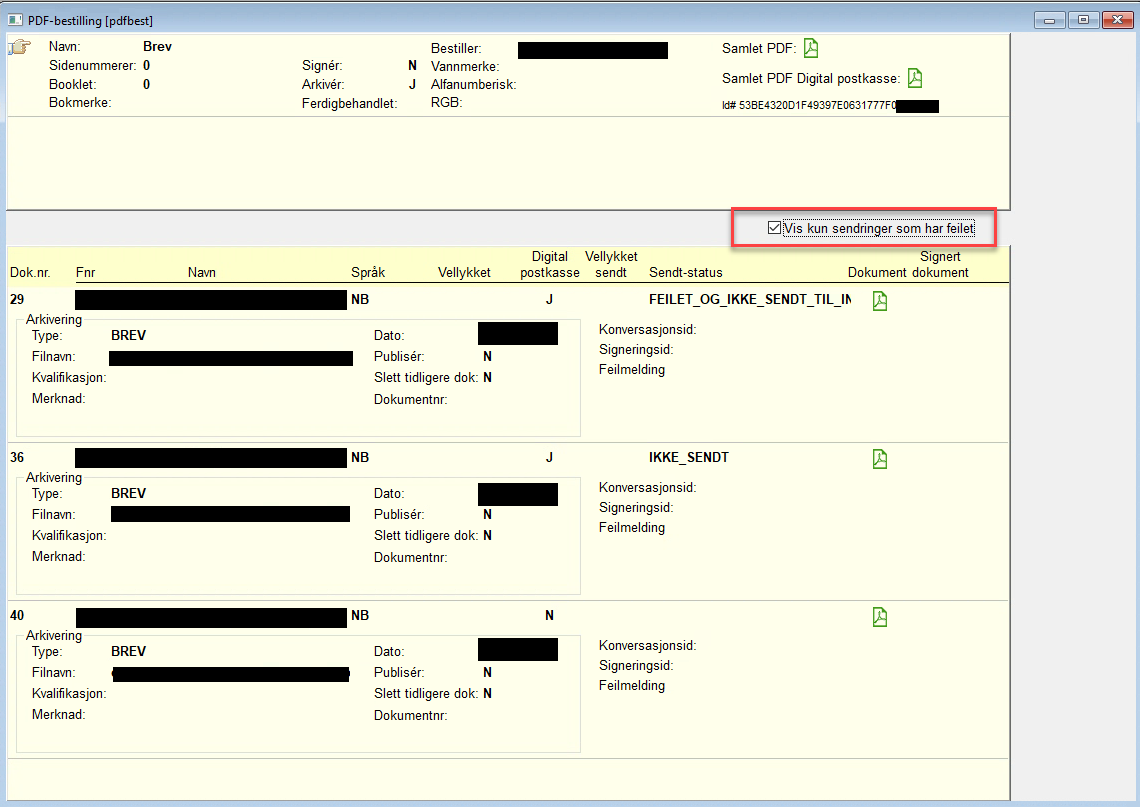This screenshot has width=1140, height=807.
Task: Click 'Konversasjonsid:' label in document 36 row
Action: (x=647, y=487)
